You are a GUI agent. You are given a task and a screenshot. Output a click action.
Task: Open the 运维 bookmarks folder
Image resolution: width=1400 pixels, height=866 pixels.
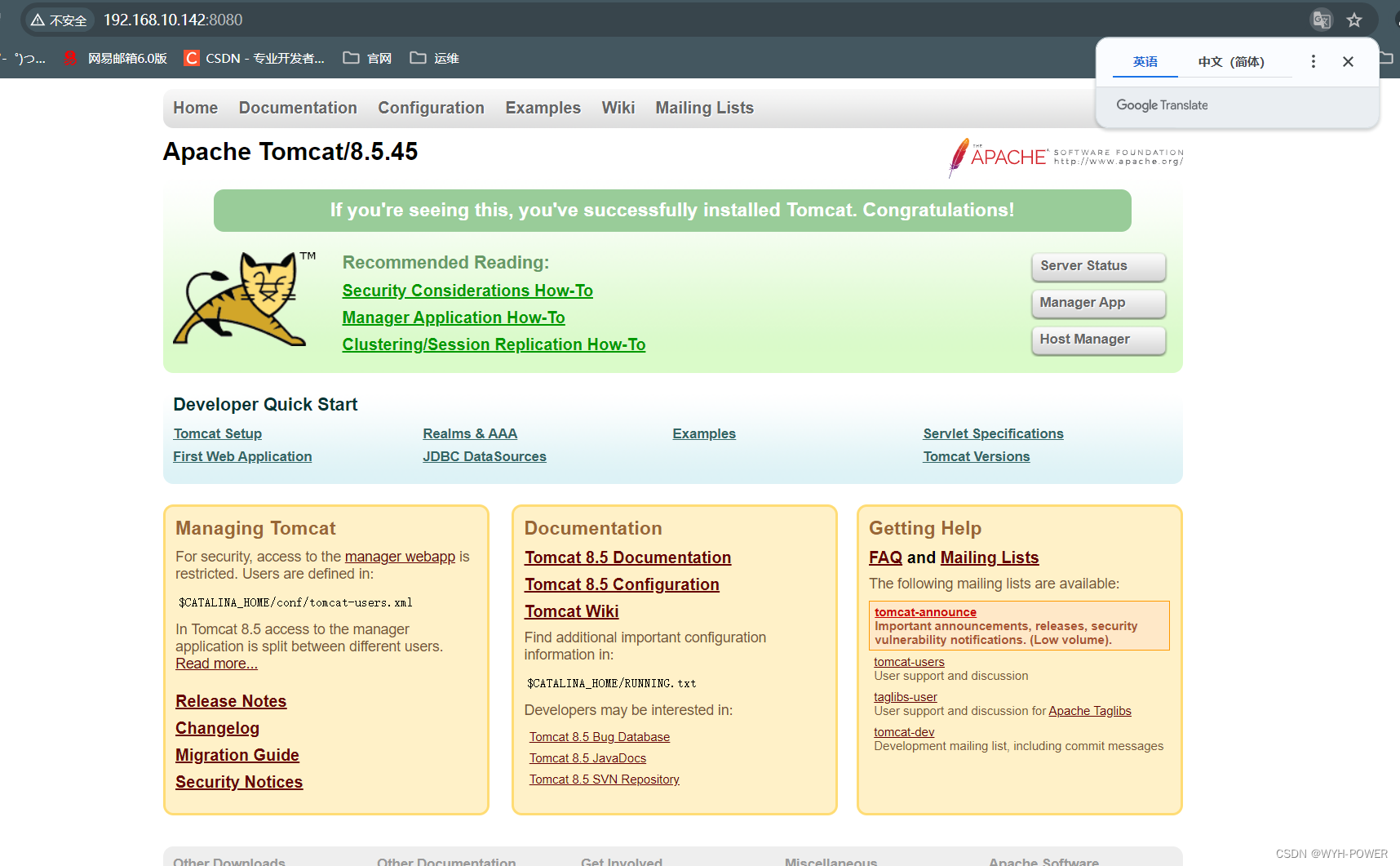click(435, 58)
